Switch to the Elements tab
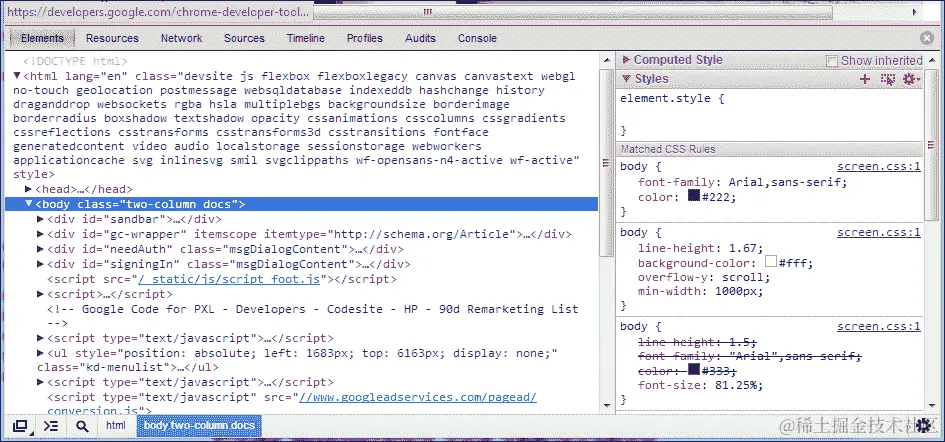 click(x=42, y=38)
